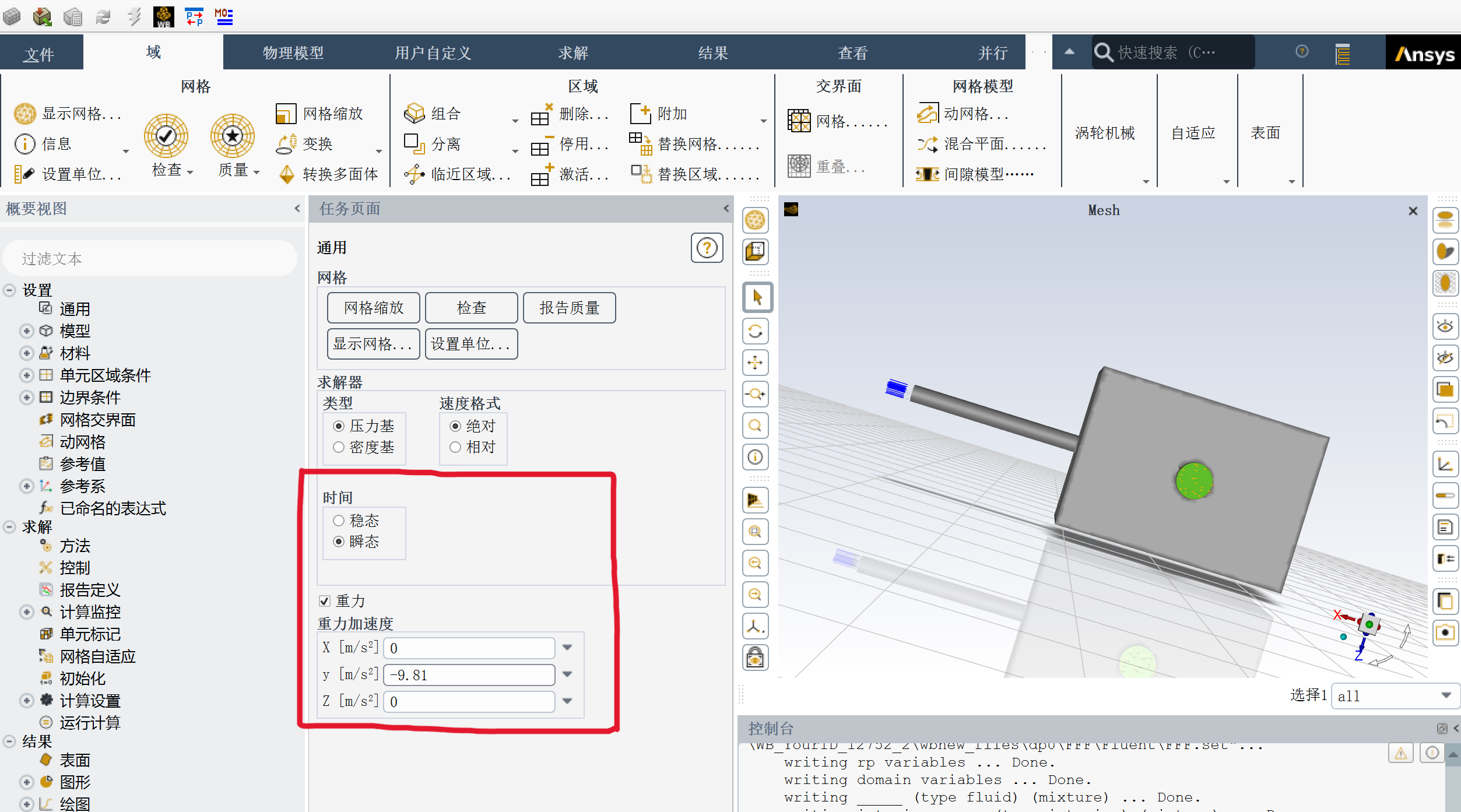Select 绝对 velocity formulation
The image size is (1461, 812).
pyautogui.click(x=455, y=426)
